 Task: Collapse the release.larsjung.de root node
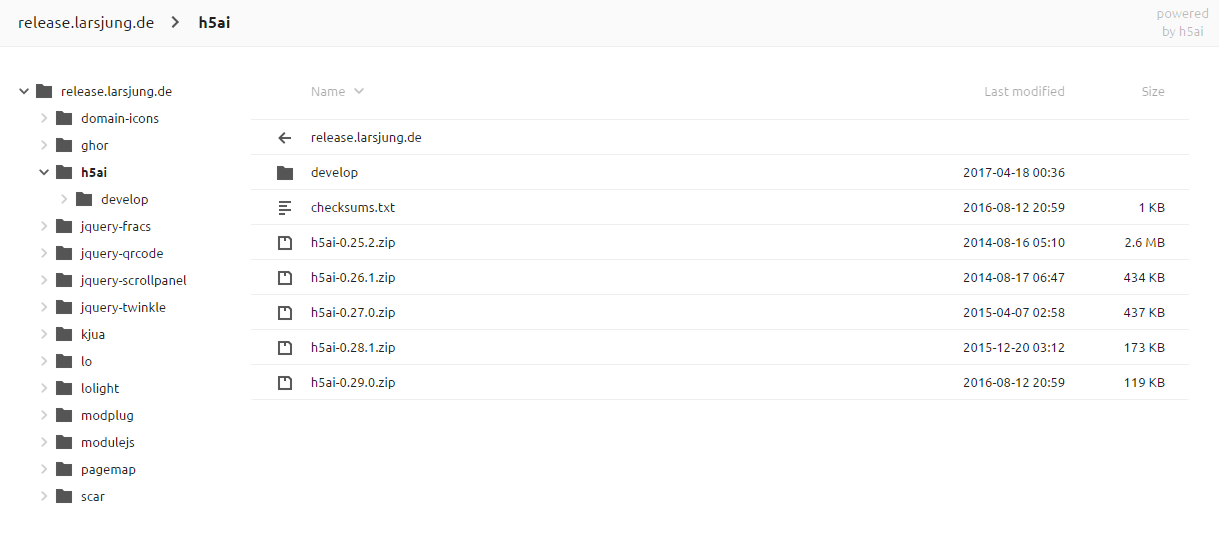[x=24, y=92]
